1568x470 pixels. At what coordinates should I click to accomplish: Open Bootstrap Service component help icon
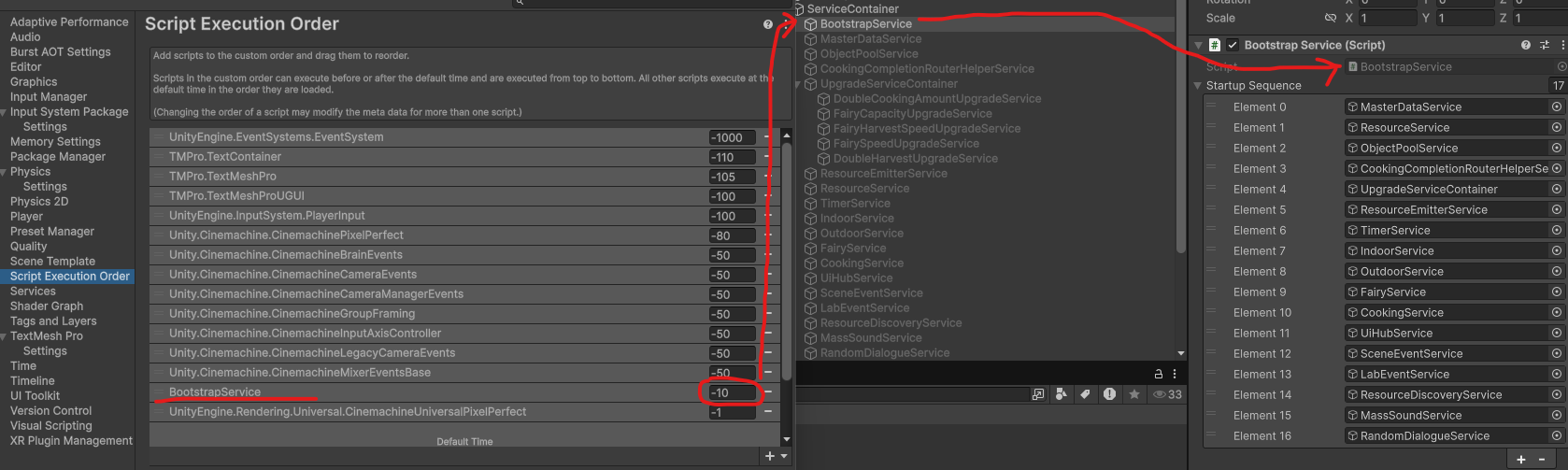(x=1526, y=45)
